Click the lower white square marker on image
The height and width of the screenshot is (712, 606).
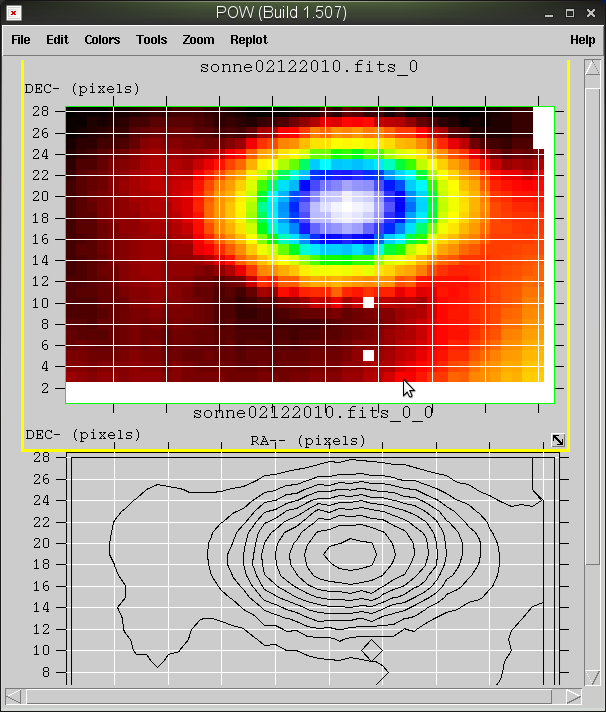[368, 355]
